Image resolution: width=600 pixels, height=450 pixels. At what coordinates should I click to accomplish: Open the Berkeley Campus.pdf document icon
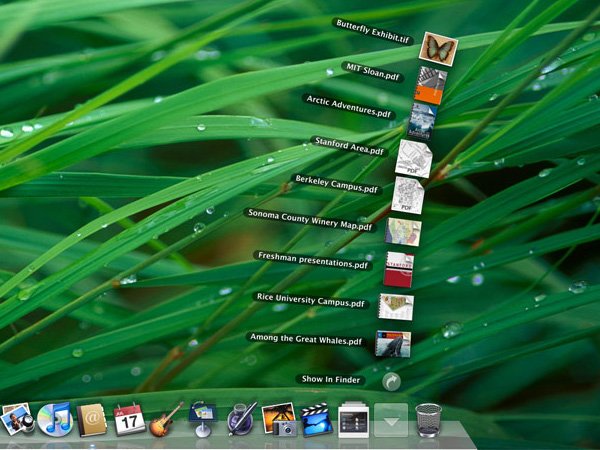[x=408, y=195]
